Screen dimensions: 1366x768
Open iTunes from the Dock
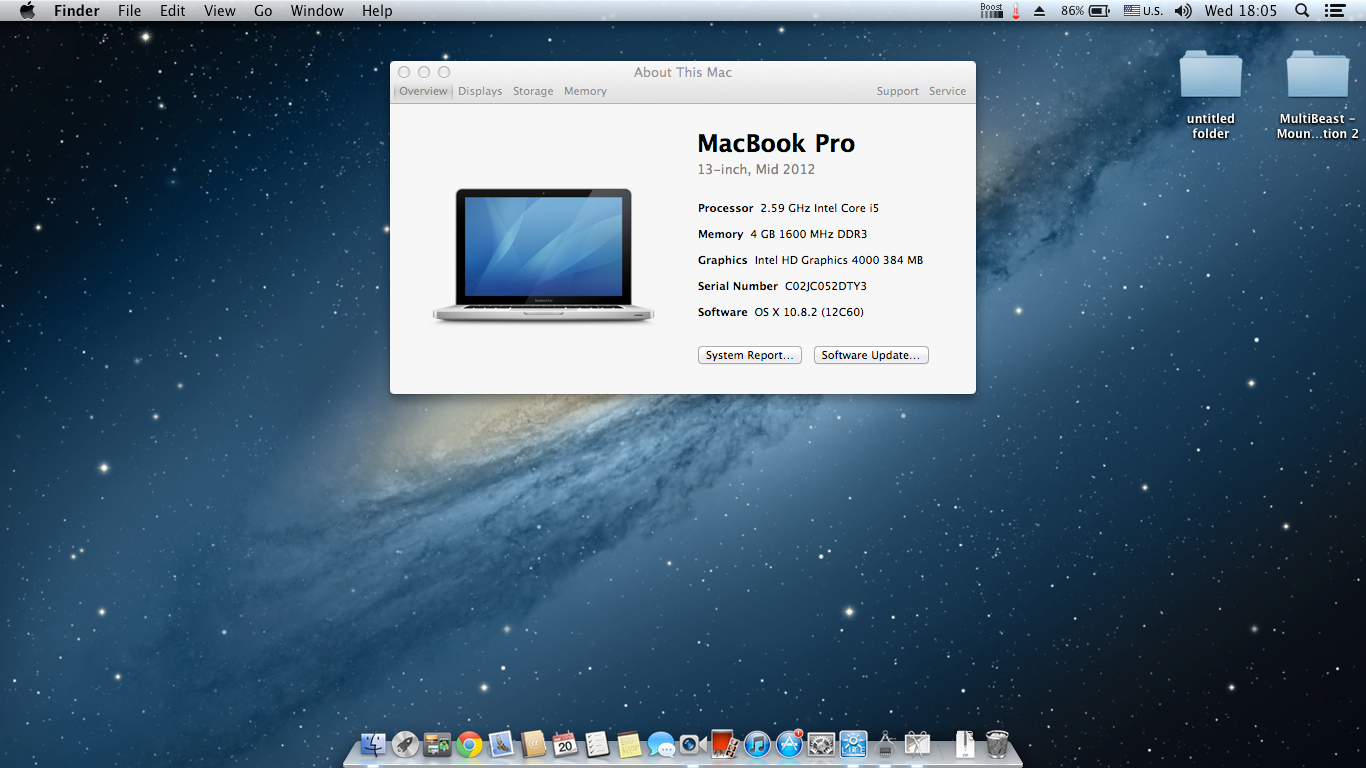[757, 744]
